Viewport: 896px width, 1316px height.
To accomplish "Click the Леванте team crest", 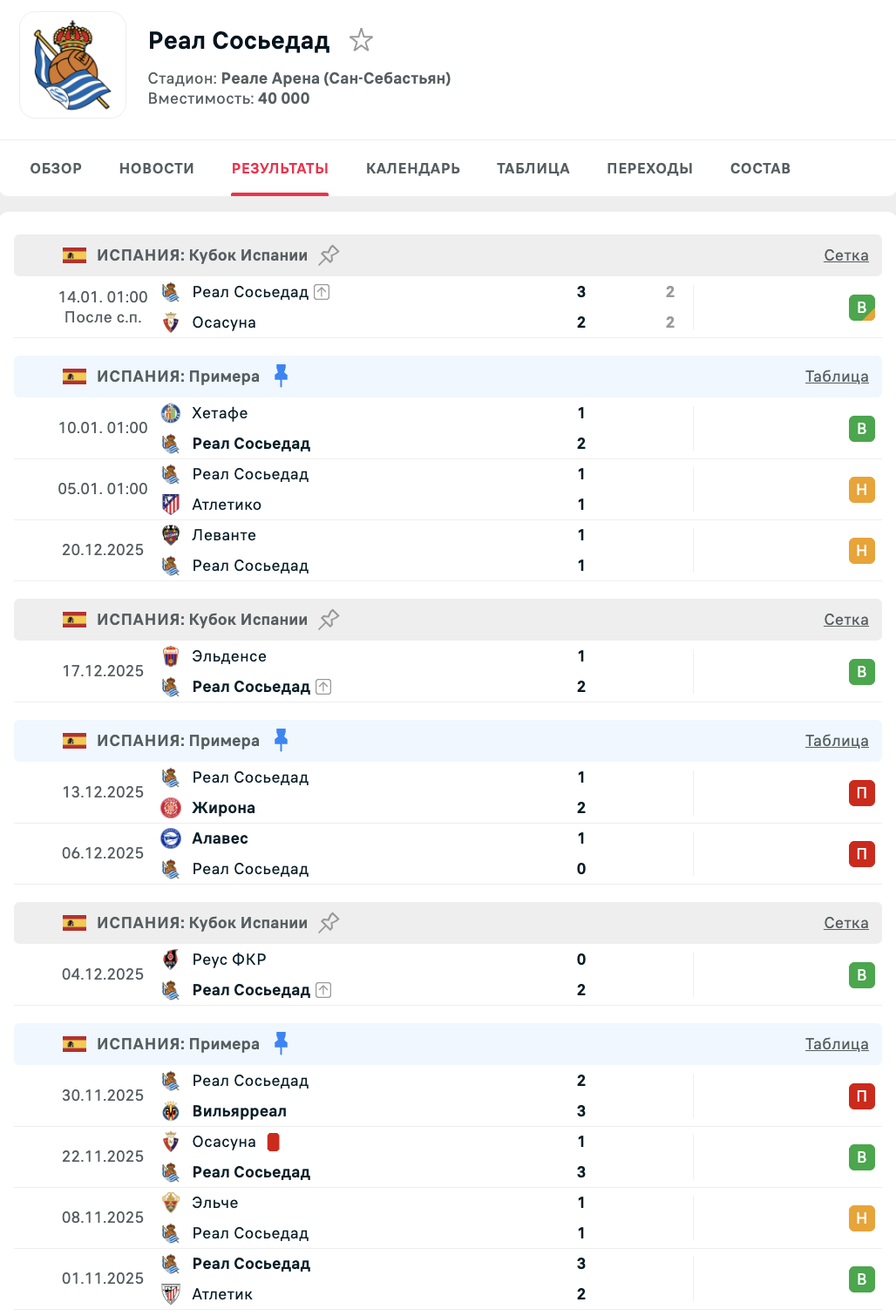I will (171, 535).
